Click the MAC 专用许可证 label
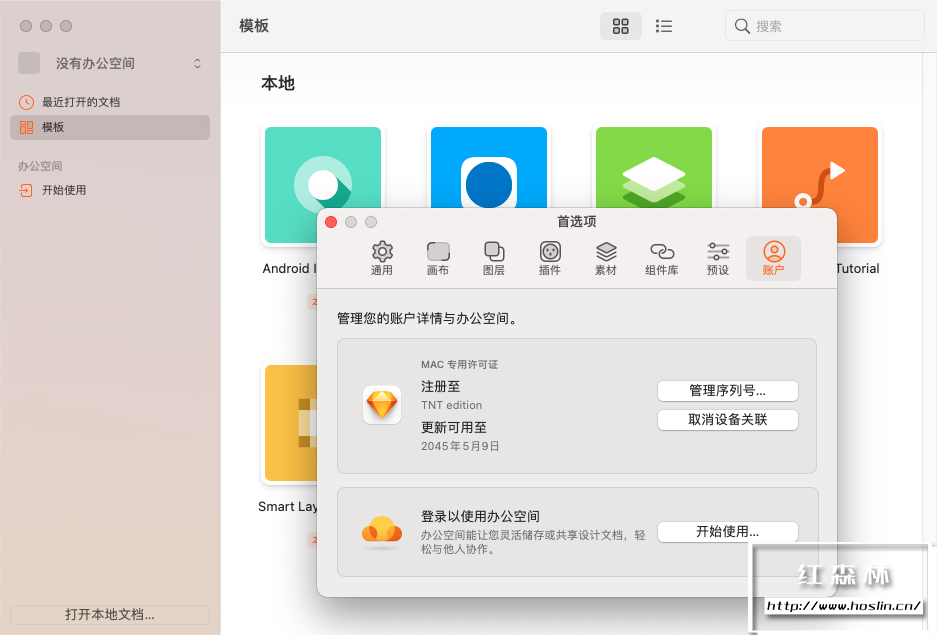Viewport: 937px width, 635px height. click(460, 364)
